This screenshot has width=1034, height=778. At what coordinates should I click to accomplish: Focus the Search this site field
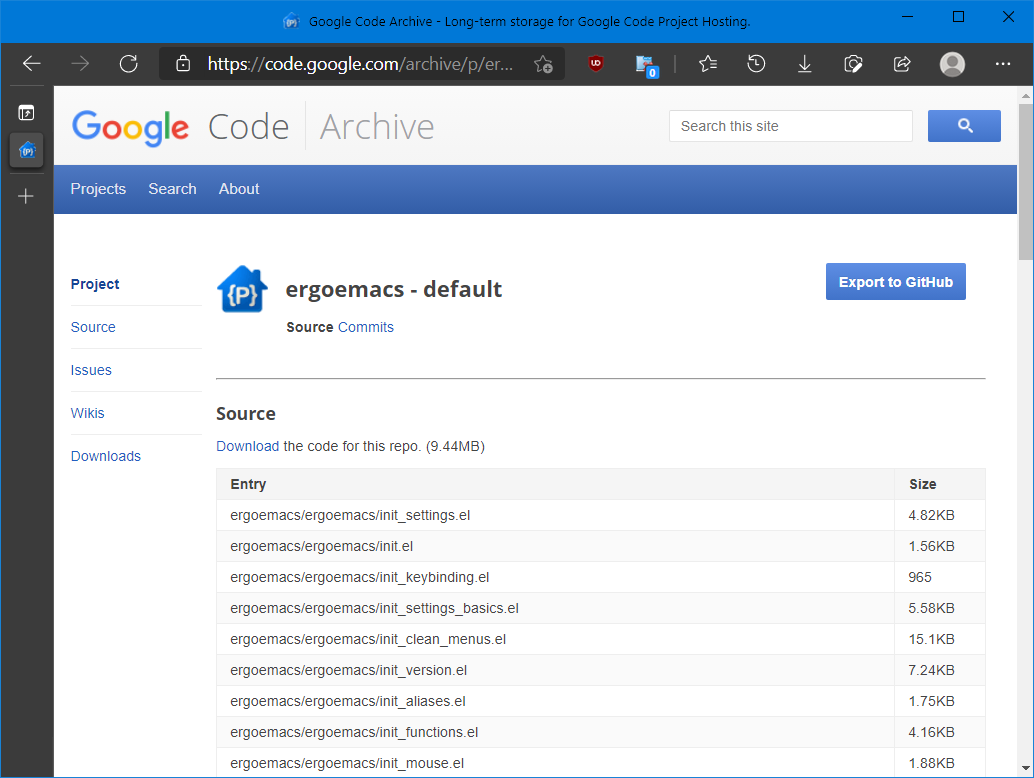(791, 126)
